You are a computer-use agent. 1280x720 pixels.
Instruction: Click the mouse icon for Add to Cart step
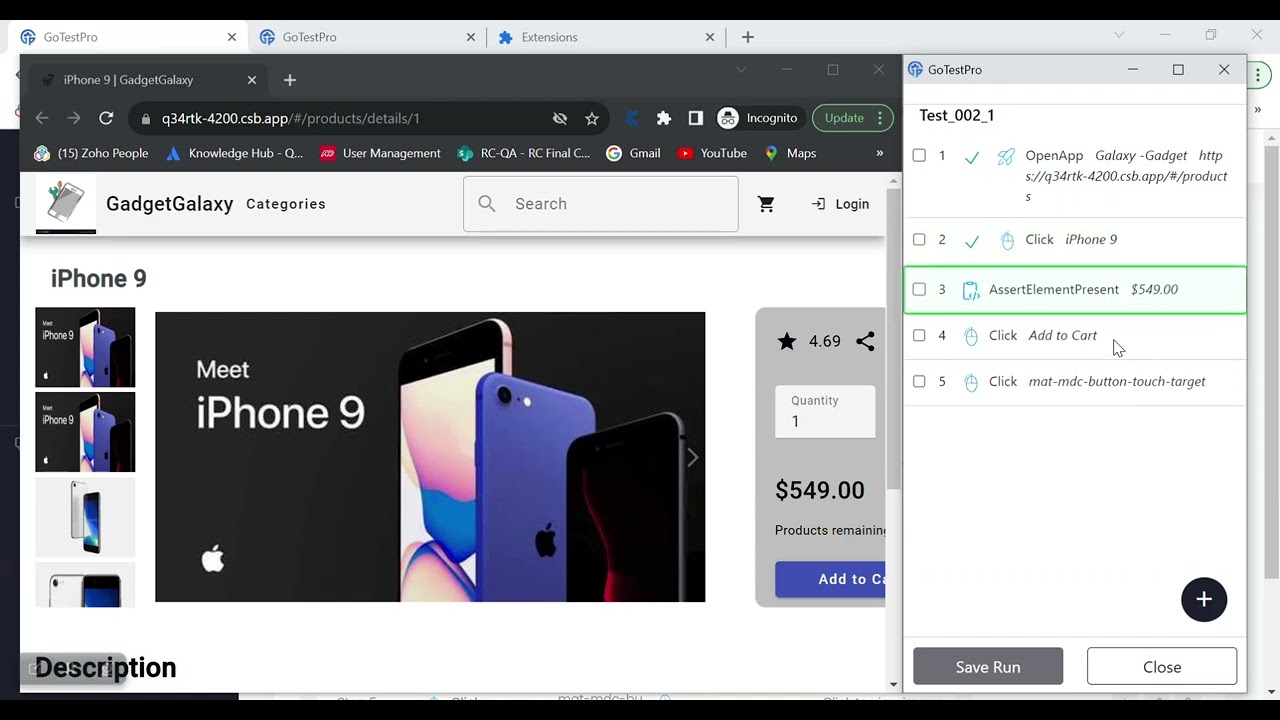[971, 336]
